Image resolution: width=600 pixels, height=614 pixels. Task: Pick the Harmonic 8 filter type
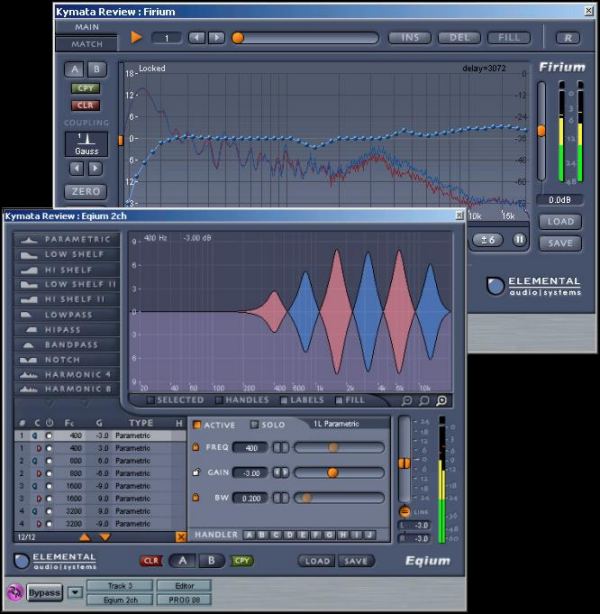[67, 389]
